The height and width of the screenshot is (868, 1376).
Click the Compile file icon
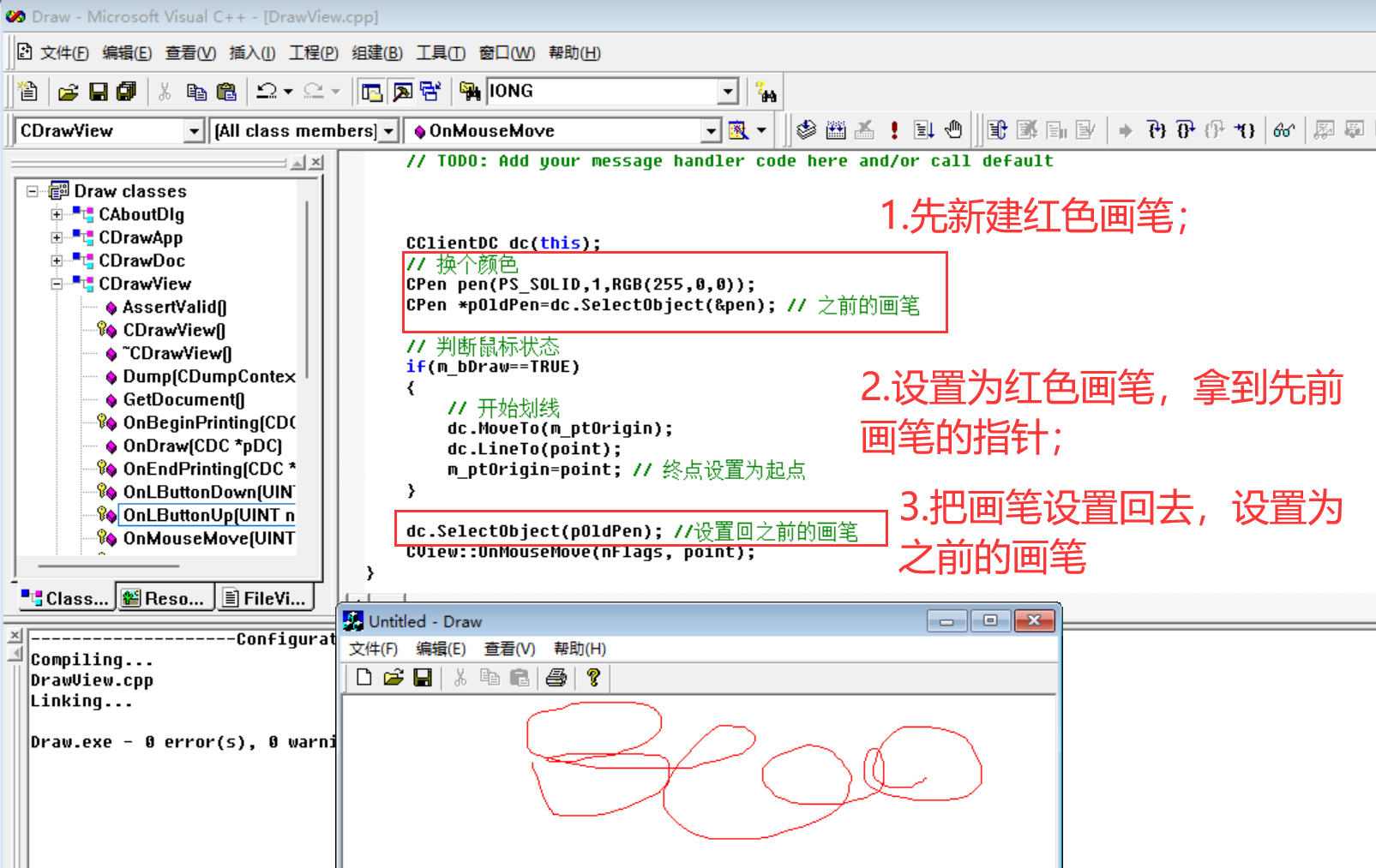(x=806, y=129)
